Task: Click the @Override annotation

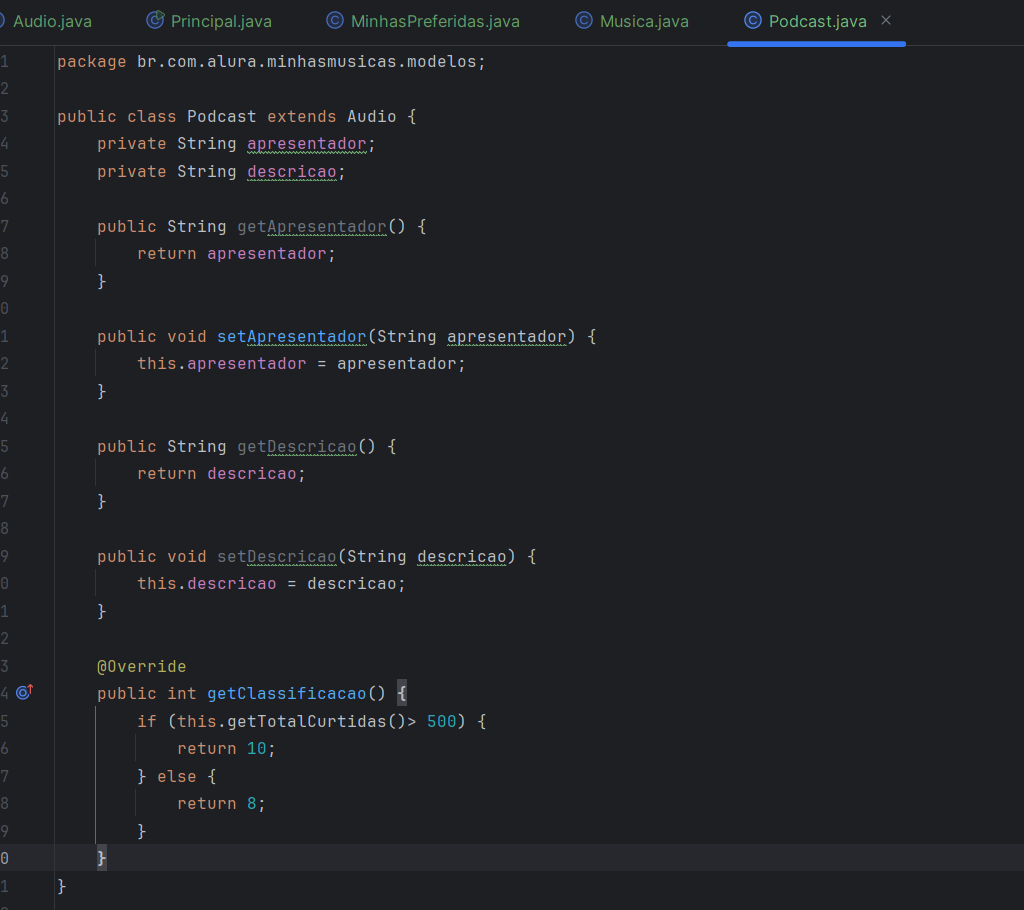Action: pyautogui.click(x=142, y=666)
